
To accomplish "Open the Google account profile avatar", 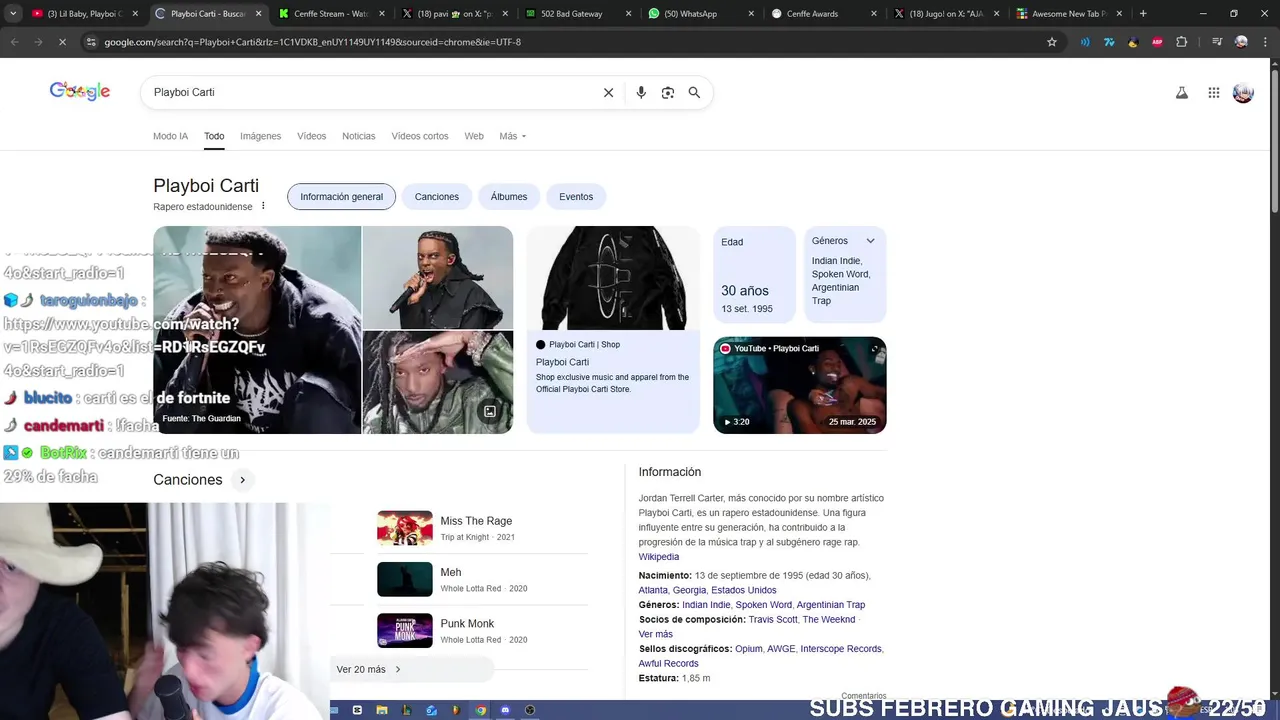I will (x=1243, y=92).
